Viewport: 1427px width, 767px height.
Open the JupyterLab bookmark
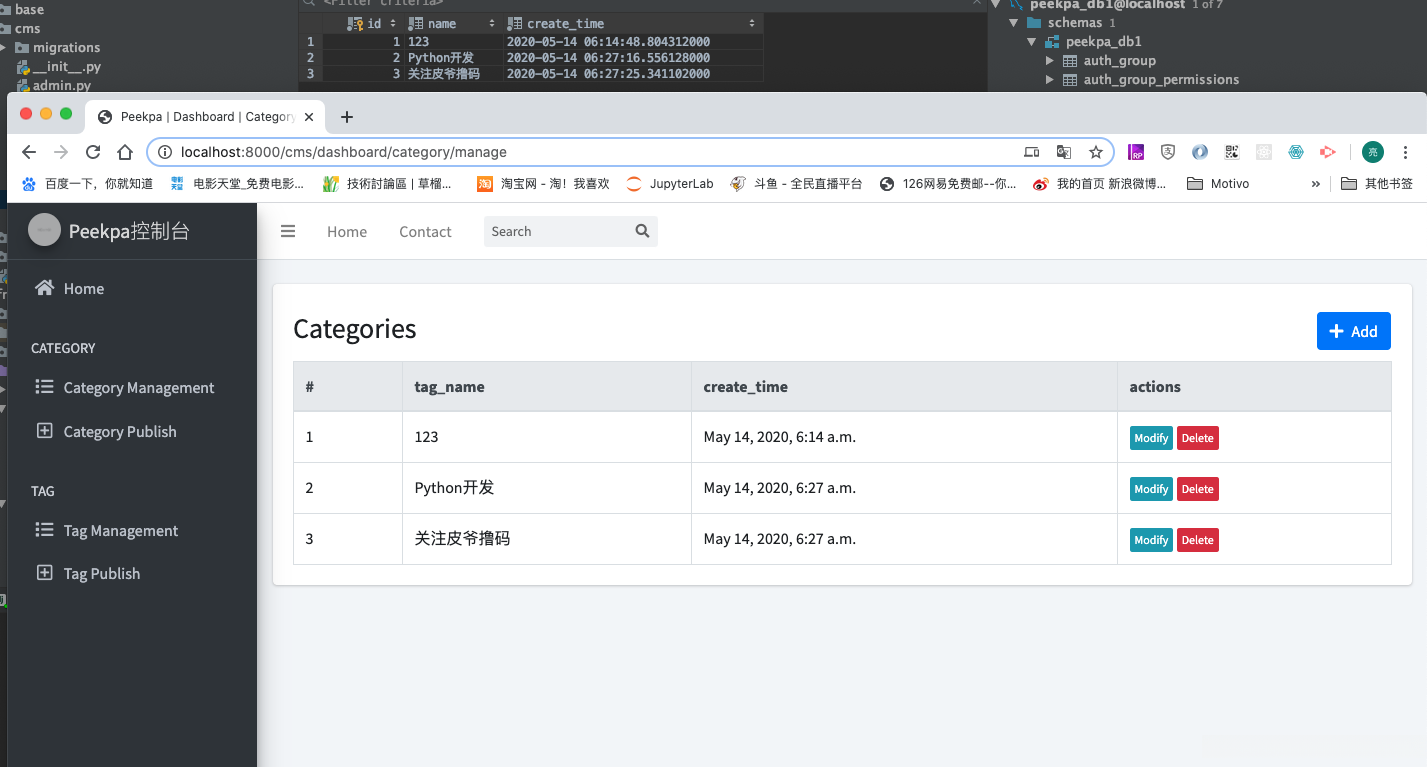click(670, 184)
